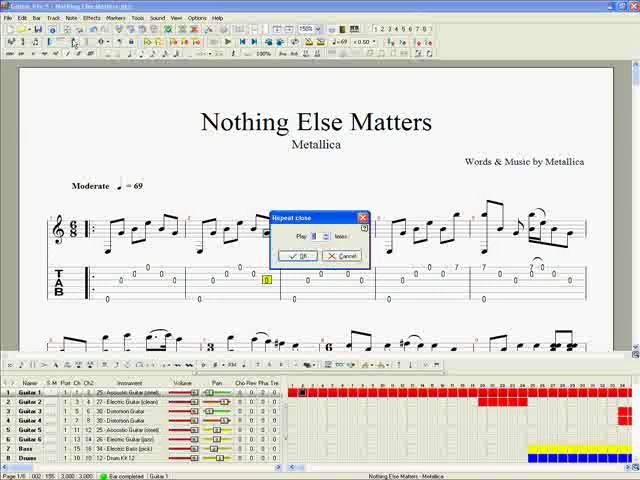Click the first yellow metronome icon
Image resolution: width=640 pixels, height=480 pixels.
(309, 42)
